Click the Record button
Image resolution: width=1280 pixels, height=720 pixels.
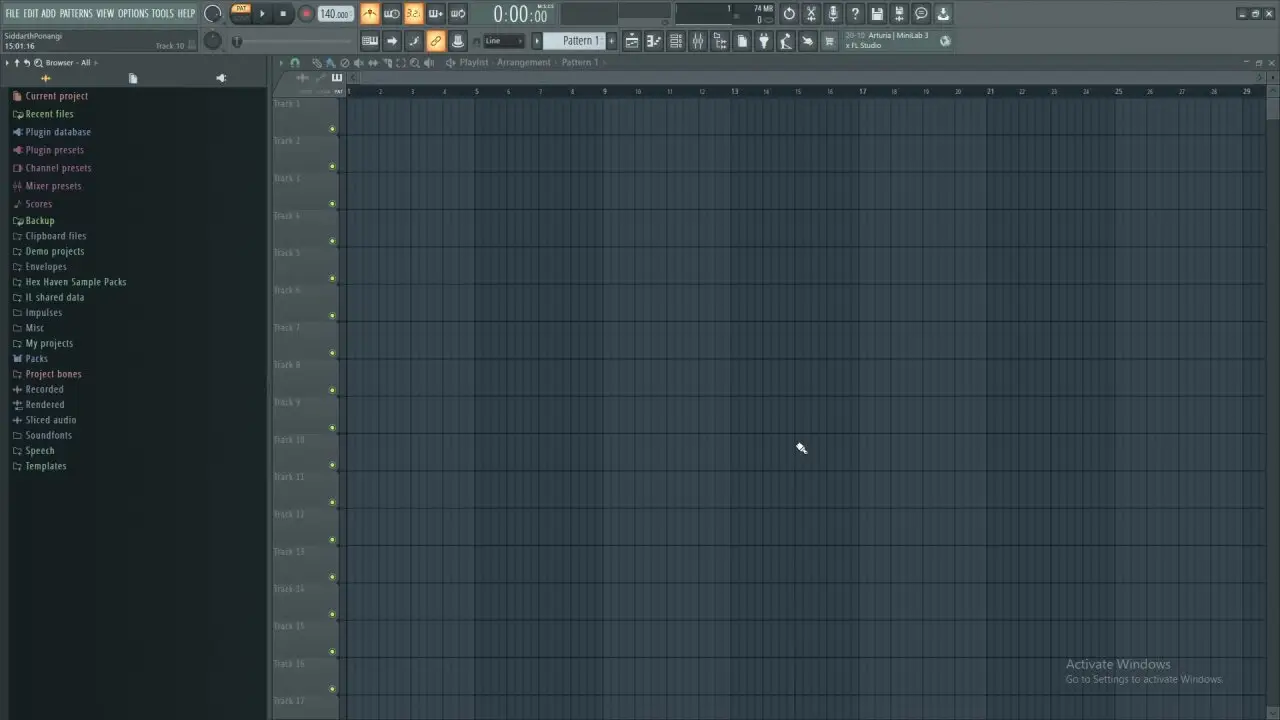tap(306, 14)
